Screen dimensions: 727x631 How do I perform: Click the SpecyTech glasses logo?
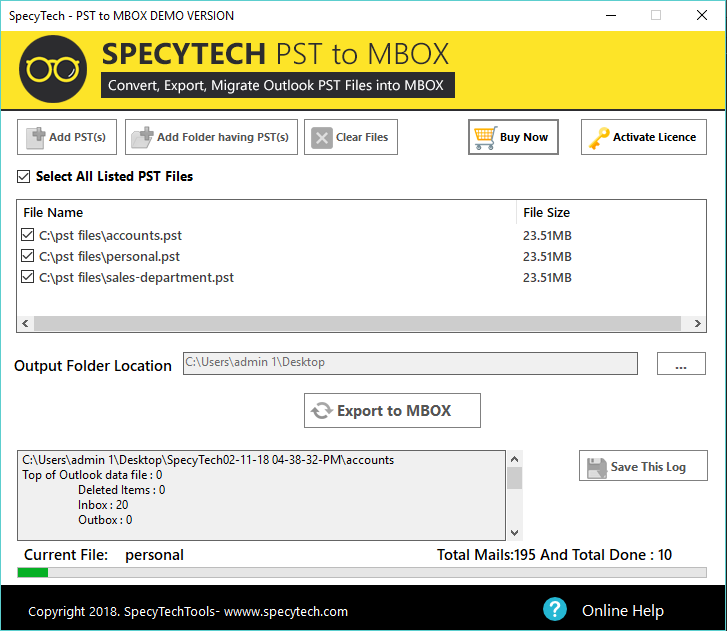click(x=53, y=69)
